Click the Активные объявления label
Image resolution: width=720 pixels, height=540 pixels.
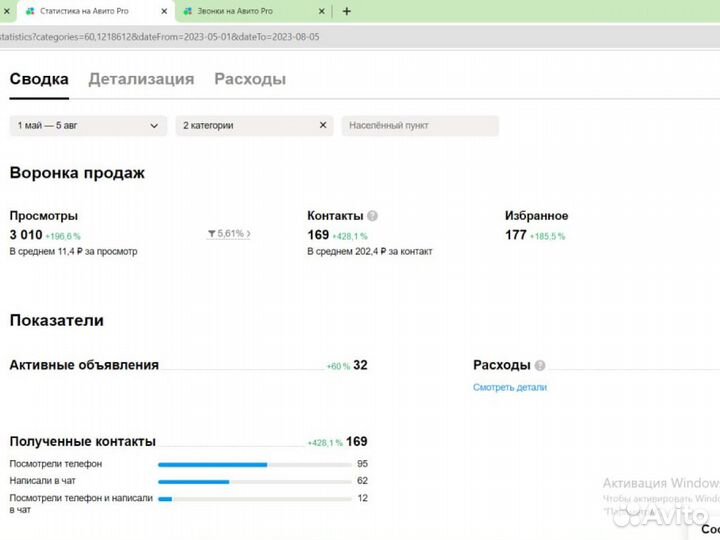[x=84, y=365]
